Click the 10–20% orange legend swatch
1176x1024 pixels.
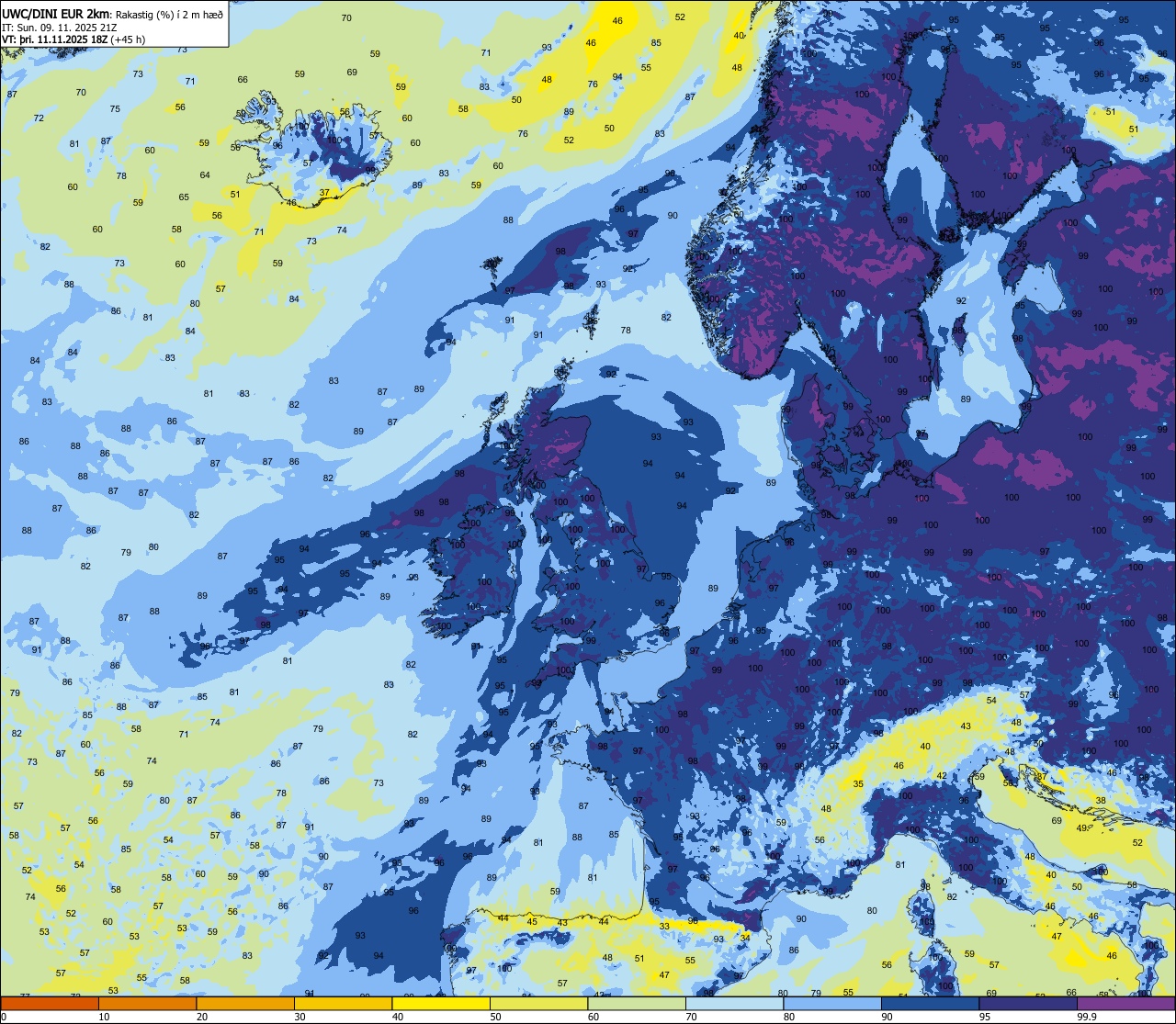147,1004
